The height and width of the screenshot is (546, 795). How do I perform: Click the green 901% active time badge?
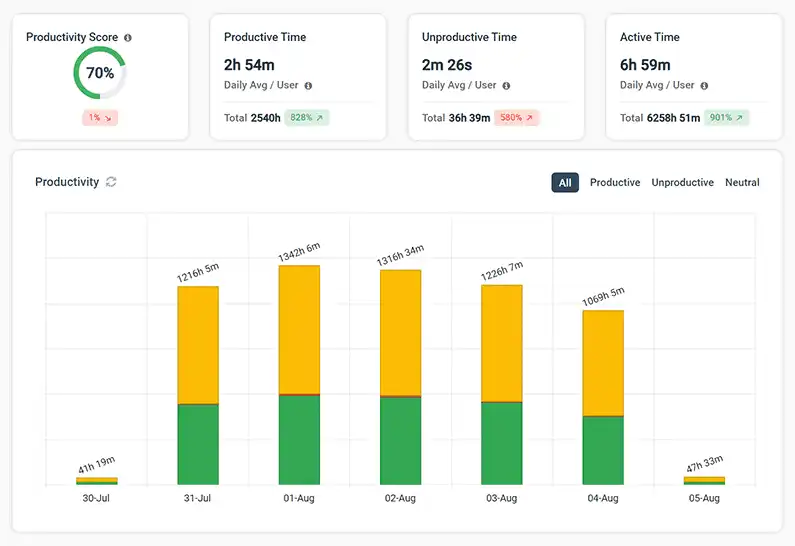[x=726, y=118]
